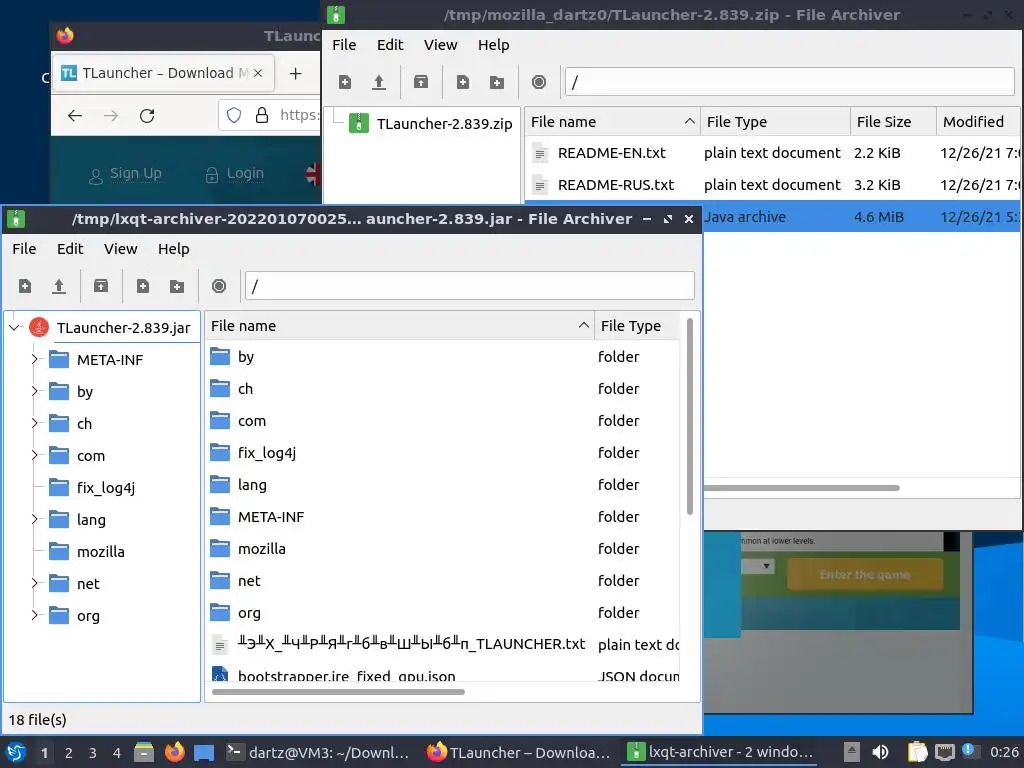
Task: Click the Add files icon in the front File Archiver toolbar
Action: 142,286
